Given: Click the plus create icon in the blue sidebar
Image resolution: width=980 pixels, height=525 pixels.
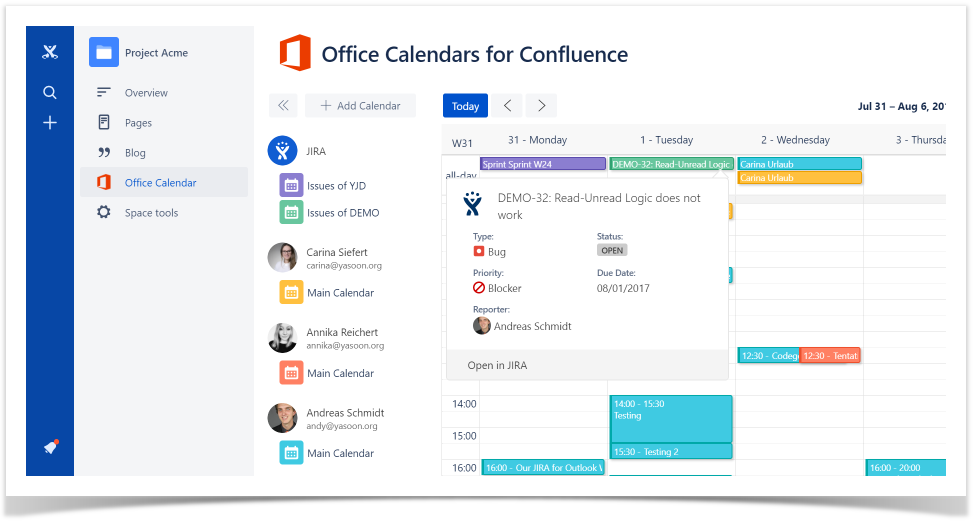Looking at the screenshot, I should coord(50,122).
